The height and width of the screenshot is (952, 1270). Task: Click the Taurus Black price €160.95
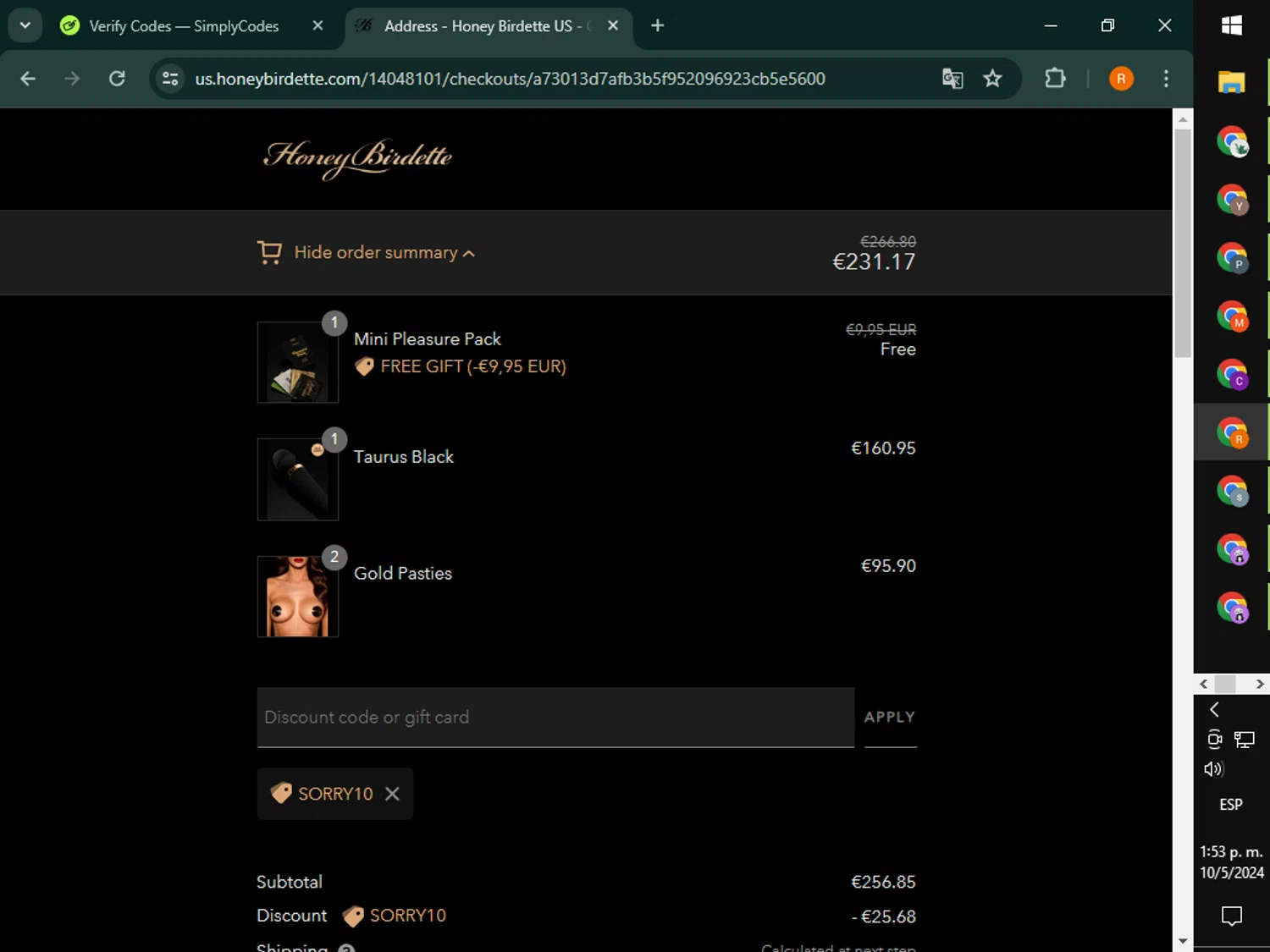[883, 448]
